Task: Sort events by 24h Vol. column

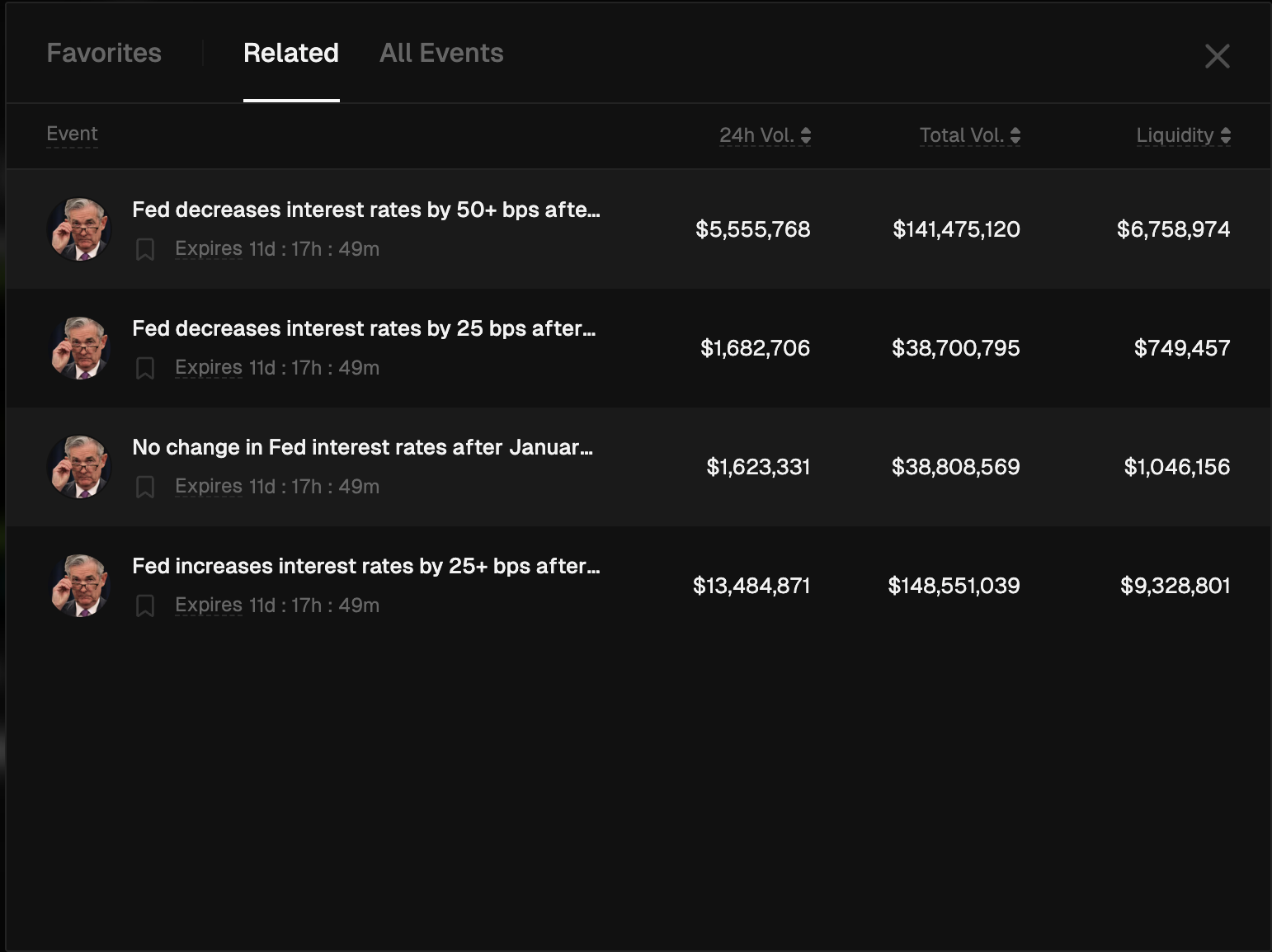Action: pyautogui.click(x=765, y=135)
